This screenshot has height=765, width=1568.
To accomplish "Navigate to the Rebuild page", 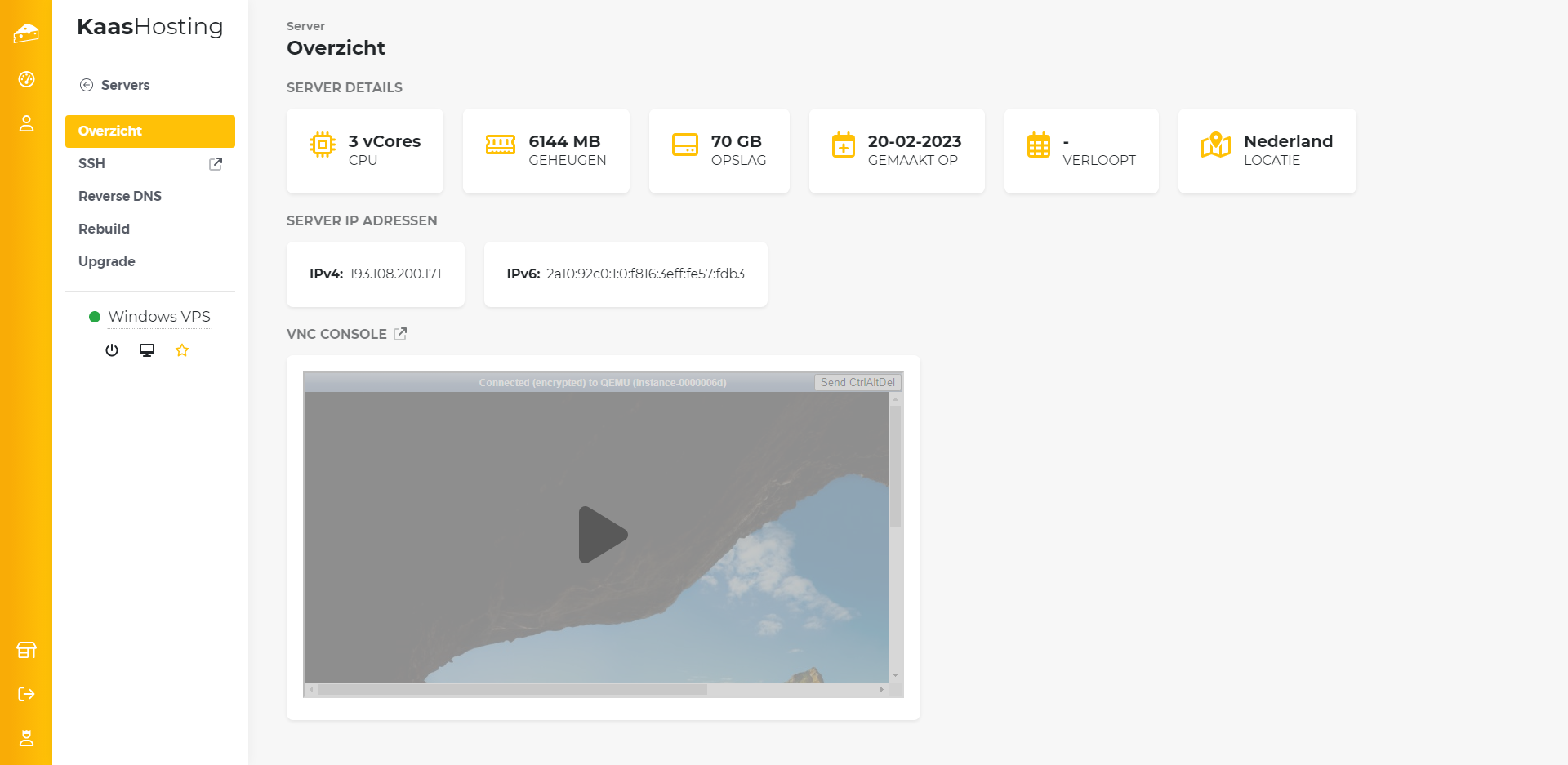I will tap(104, 229).
